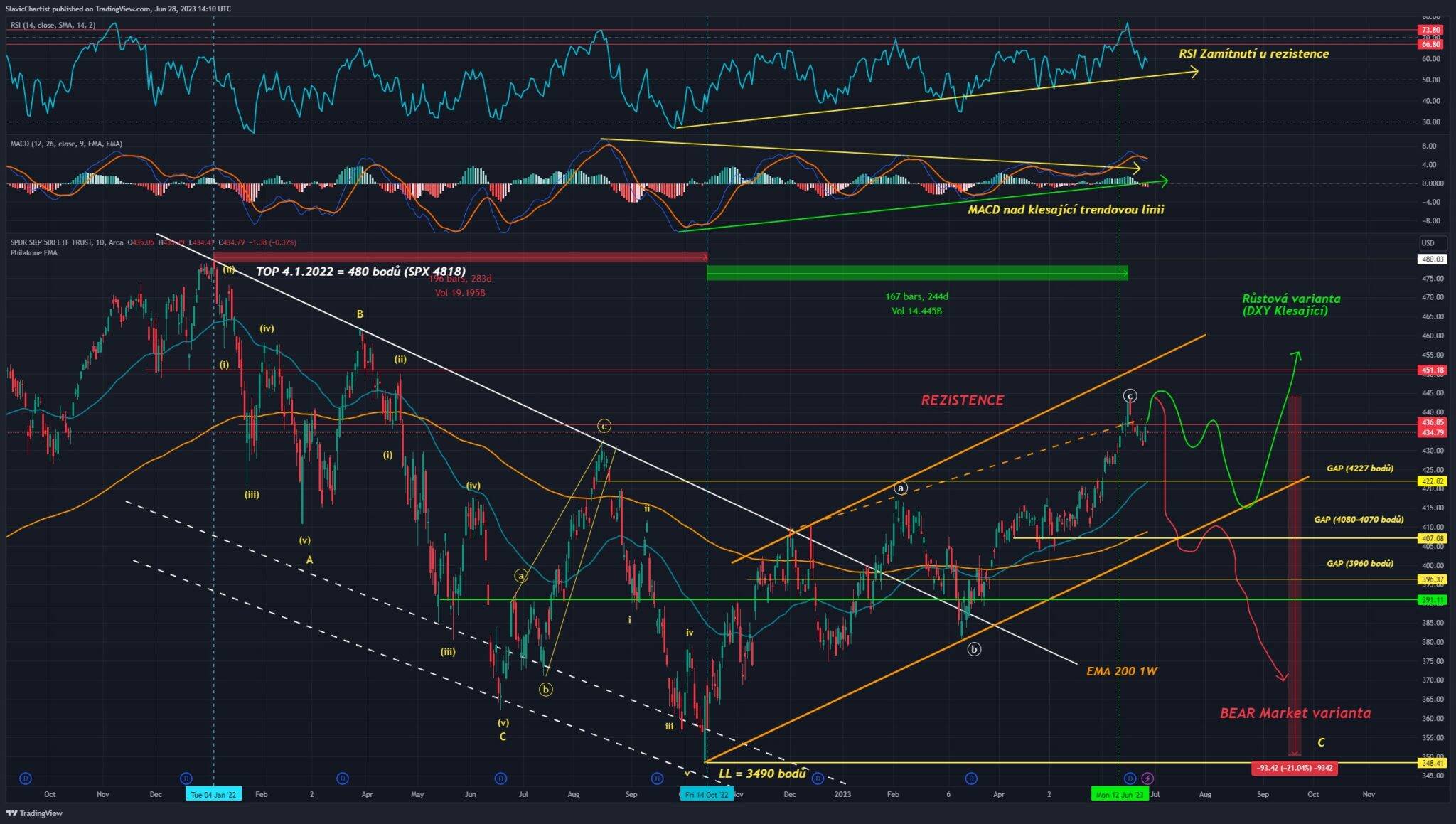1456x824 pixels.
Task: Open the RSI (14, close, SMA, 14, 2) legend
Action: tap(53, 25)
